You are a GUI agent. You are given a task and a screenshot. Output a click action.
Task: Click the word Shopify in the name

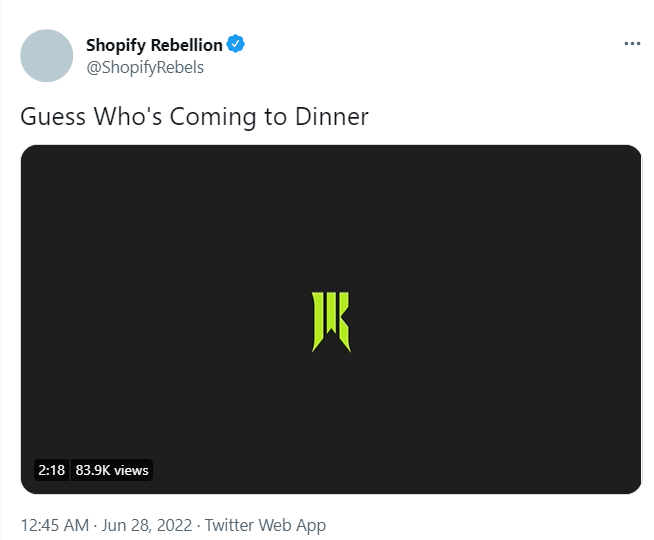[116, 45]
